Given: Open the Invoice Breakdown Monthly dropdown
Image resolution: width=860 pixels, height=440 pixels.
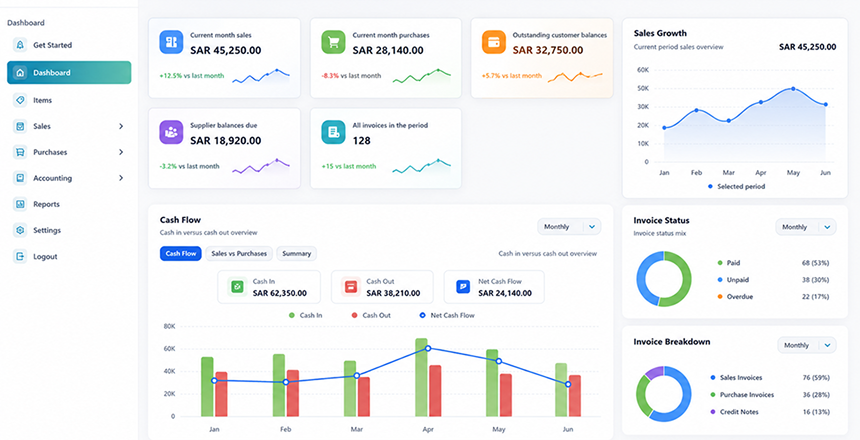Looking at the screenshot, I should click(807, 345).
